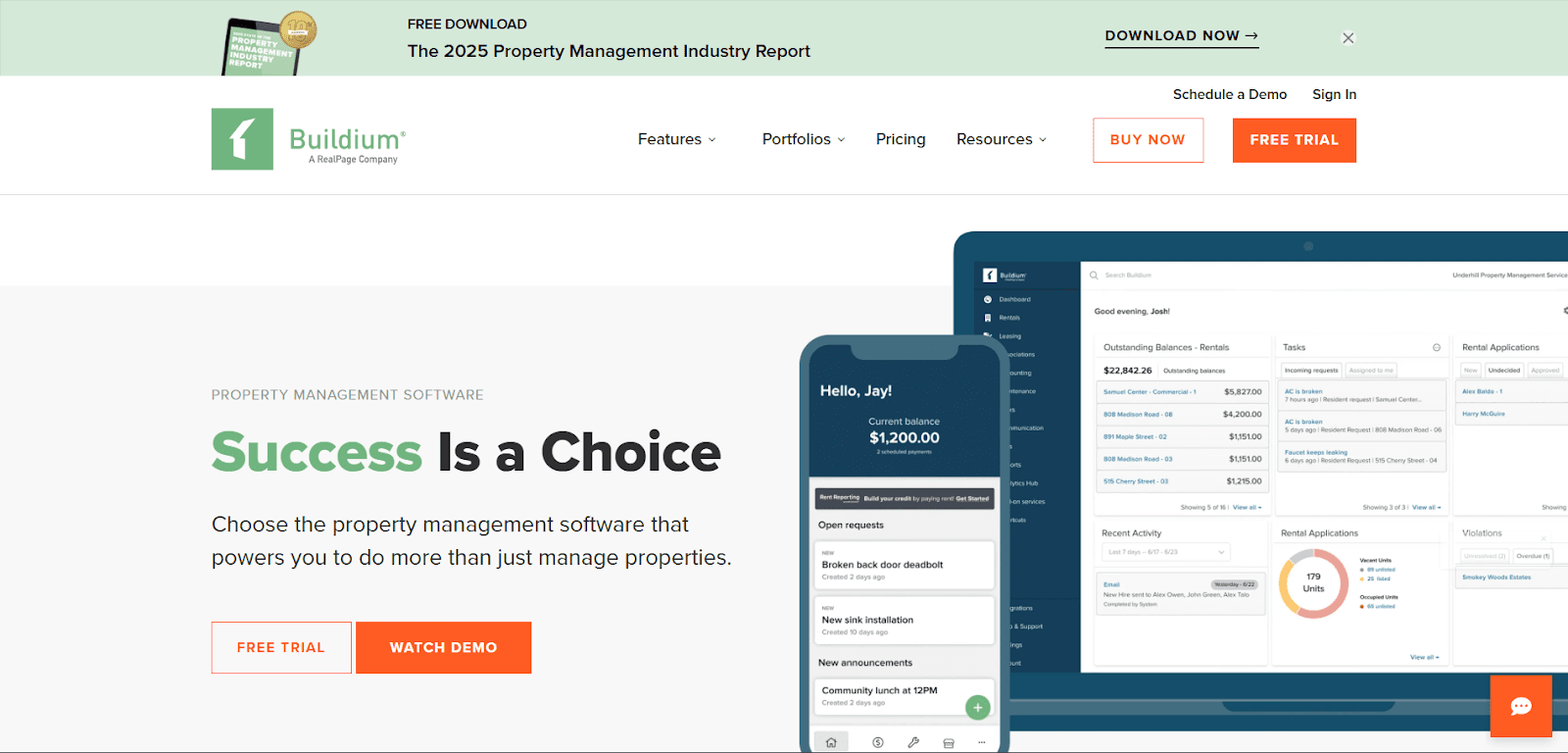Click the Sign In link
This screenshot has height=753, width=1568.
pos(1335,94)
